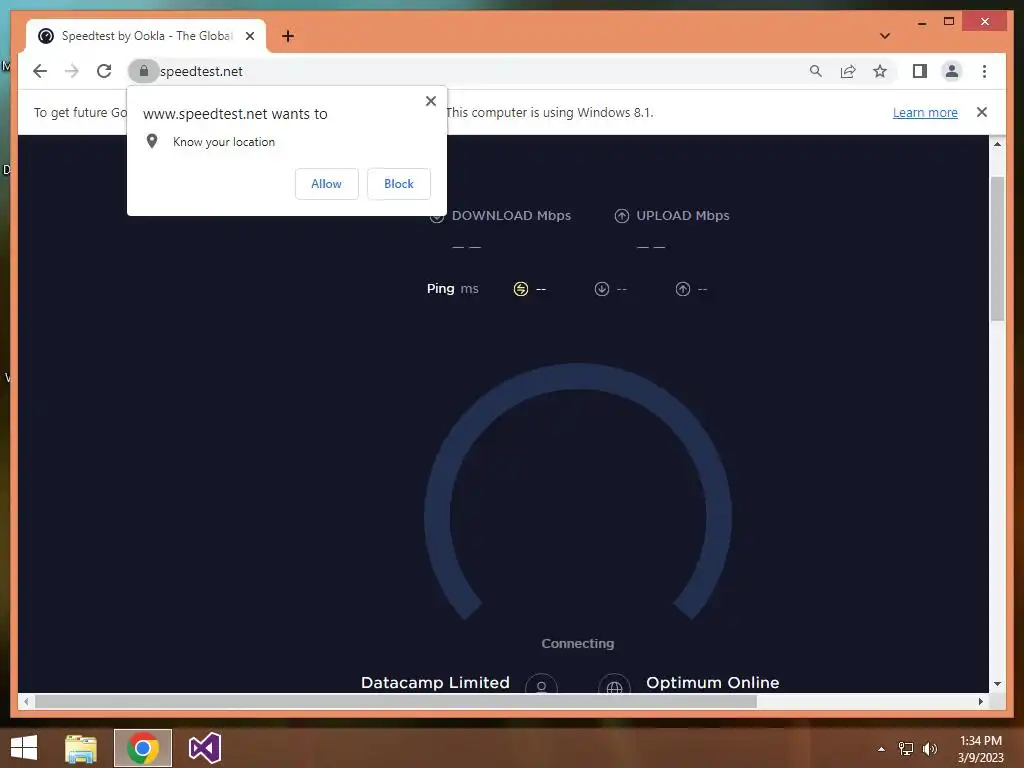Open the Windows Start button
This screenshot has height=768, width=1024.
pyautogui.click(x=24, y=748)
